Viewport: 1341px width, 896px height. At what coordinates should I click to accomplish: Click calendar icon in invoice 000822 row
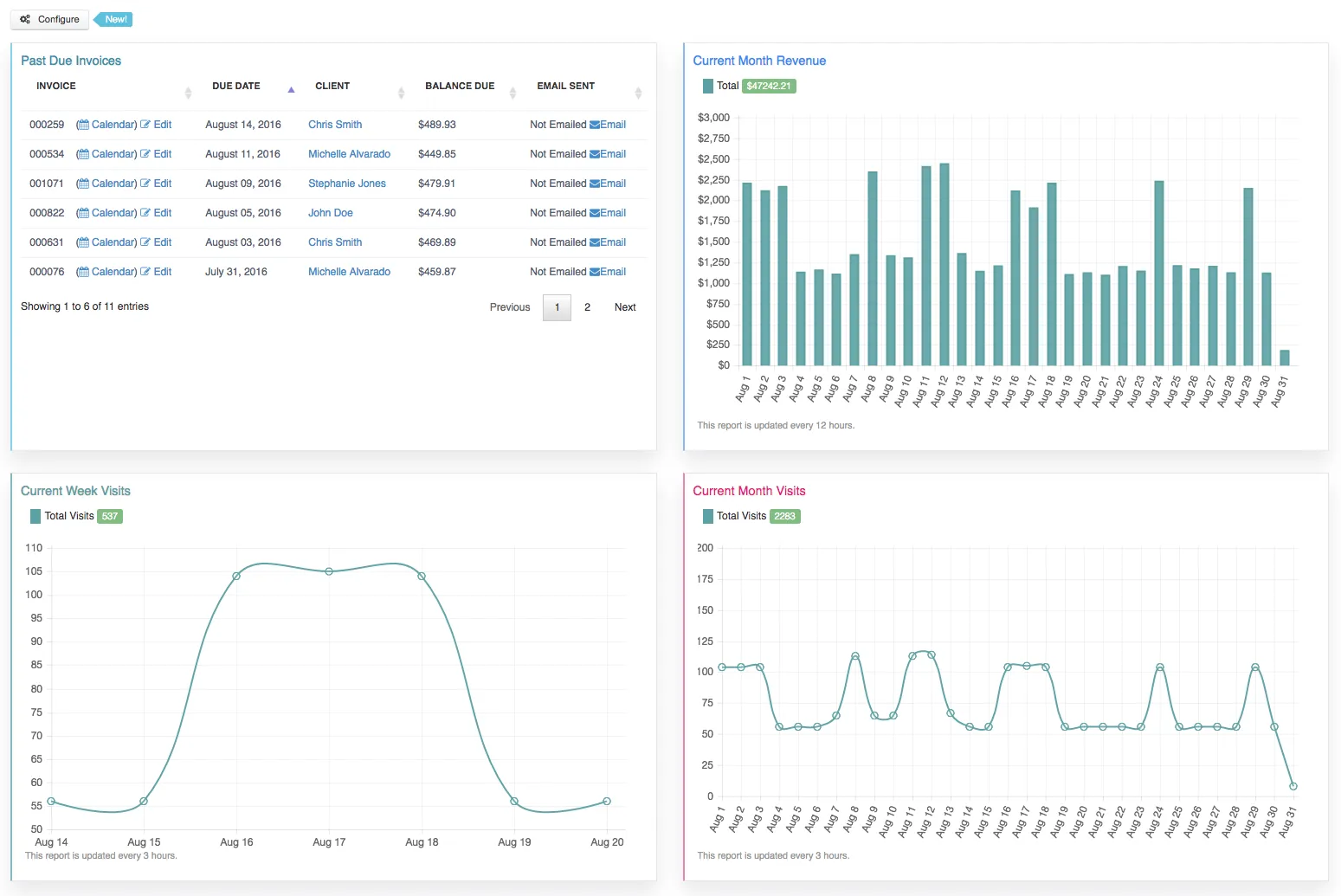pos(83,213)
